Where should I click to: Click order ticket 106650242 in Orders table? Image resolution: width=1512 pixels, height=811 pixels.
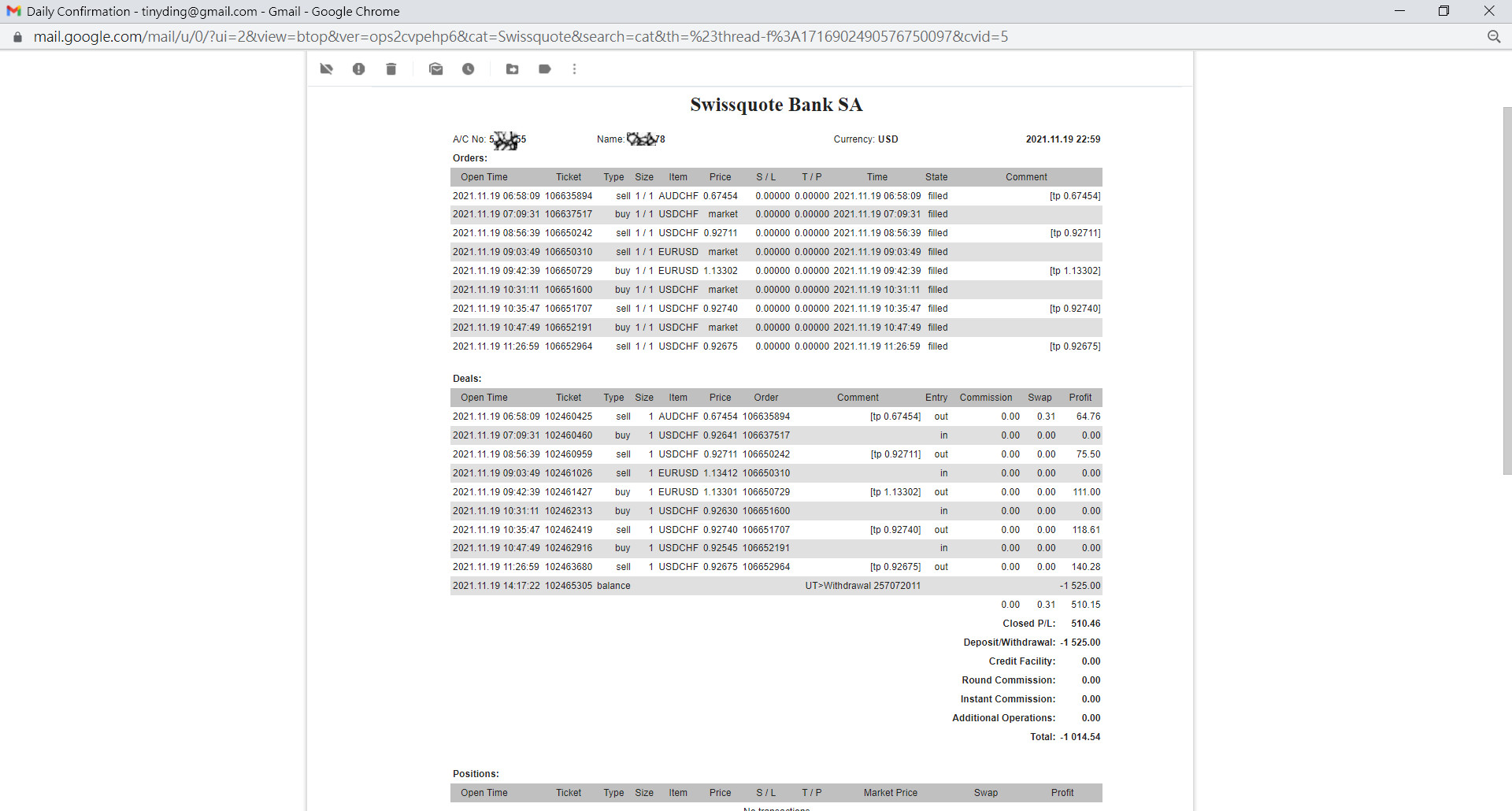tap(569, 233)
